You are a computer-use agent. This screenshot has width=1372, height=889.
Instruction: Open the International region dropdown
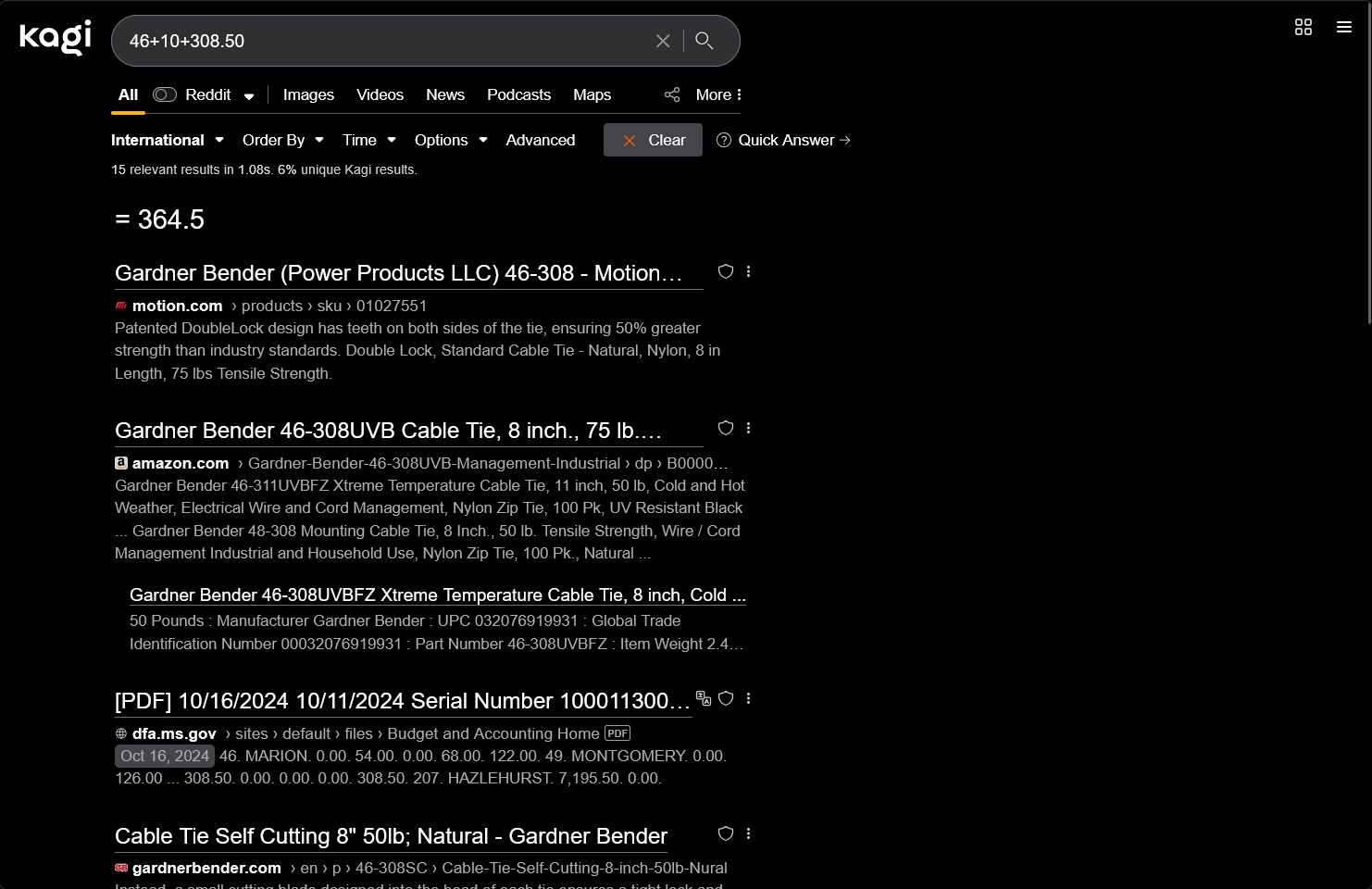point(167,140)
